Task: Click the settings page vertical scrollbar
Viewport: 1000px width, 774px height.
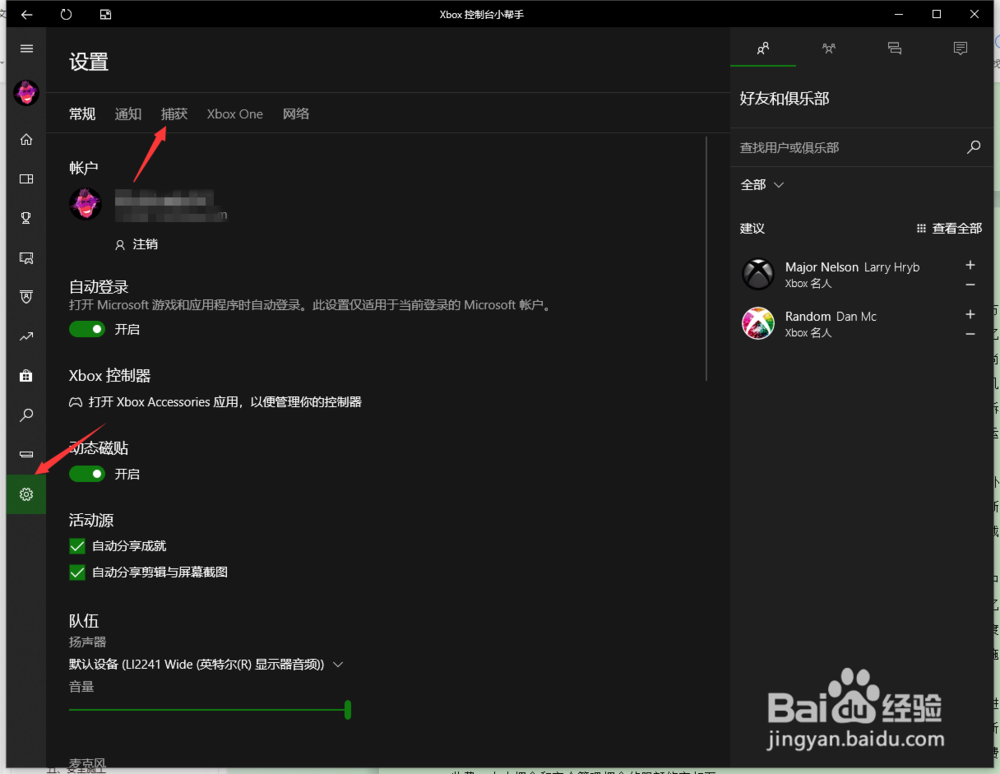Action: point(706,258)
